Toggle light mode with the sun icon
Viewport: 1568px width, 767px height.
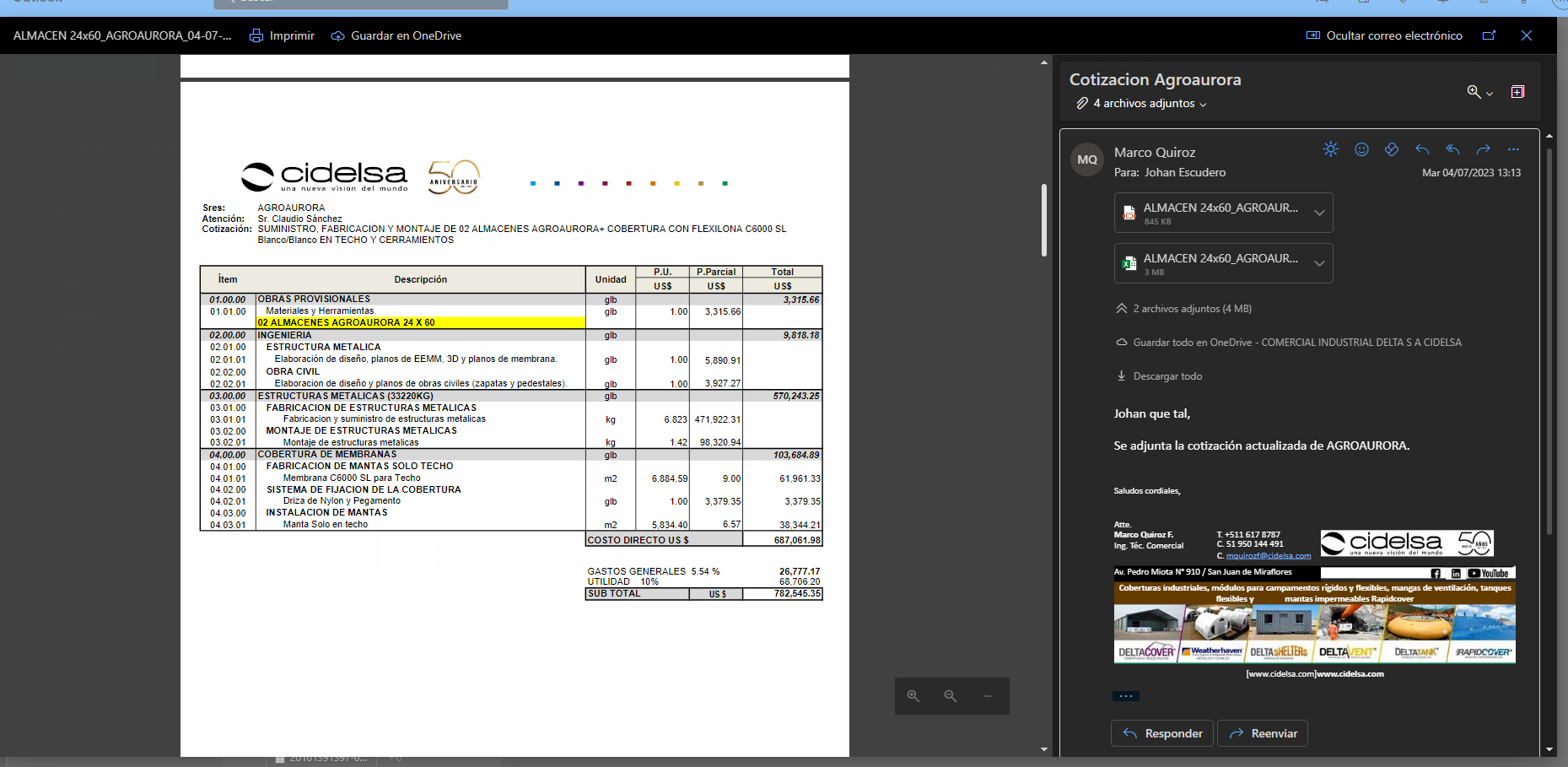click(x=1331, y=149)
